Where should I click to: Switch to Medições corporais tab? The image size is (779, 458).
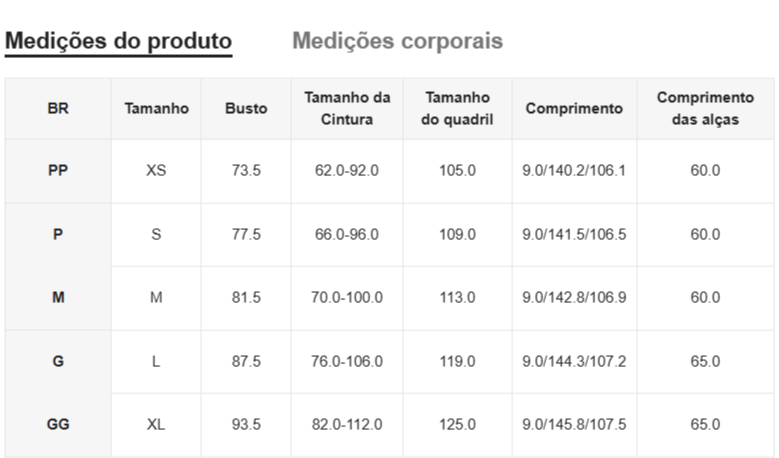point(397,41)
